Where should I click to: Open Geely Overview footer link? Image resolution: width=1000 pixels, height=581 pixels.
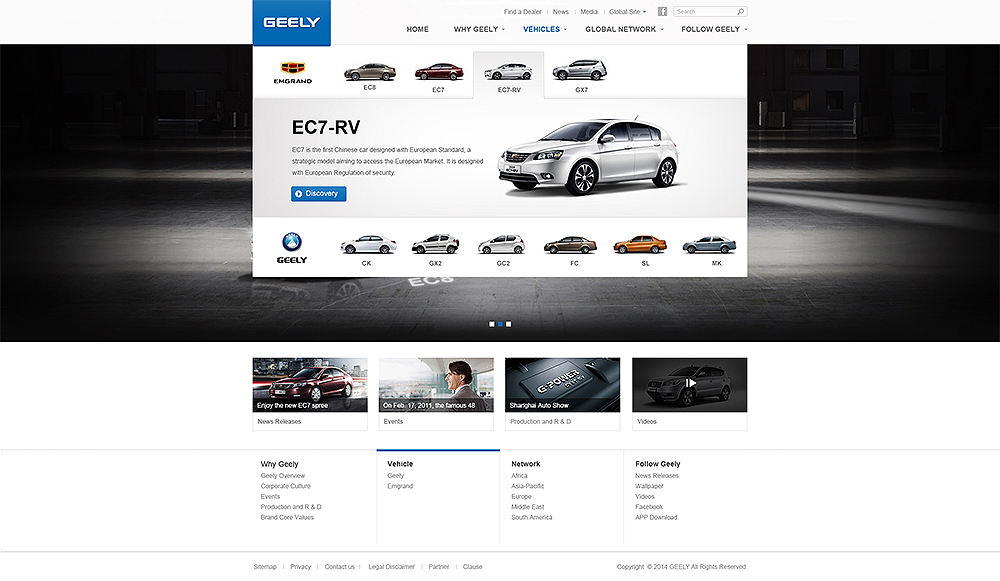pyautogui.click(x=283, y=476)
